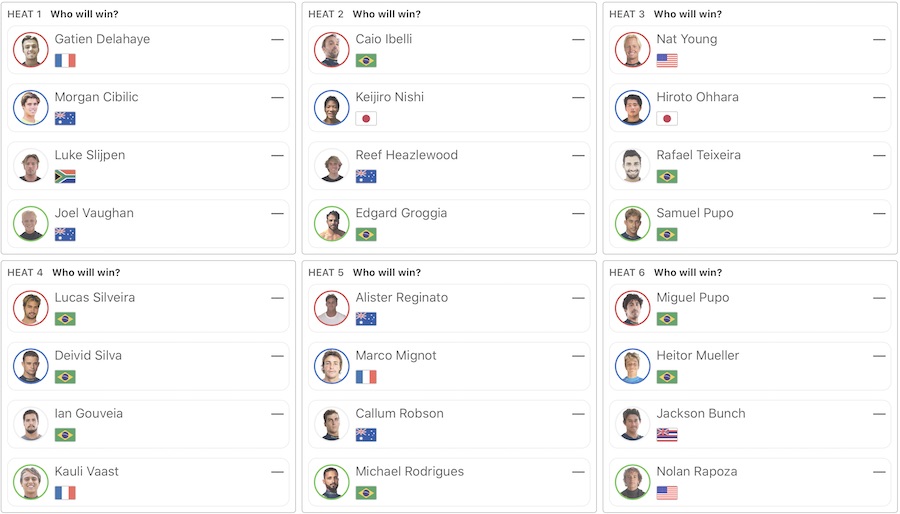
Task: Select Lucas Silveira as Heat 4 winner
Action: coord(150,308)
